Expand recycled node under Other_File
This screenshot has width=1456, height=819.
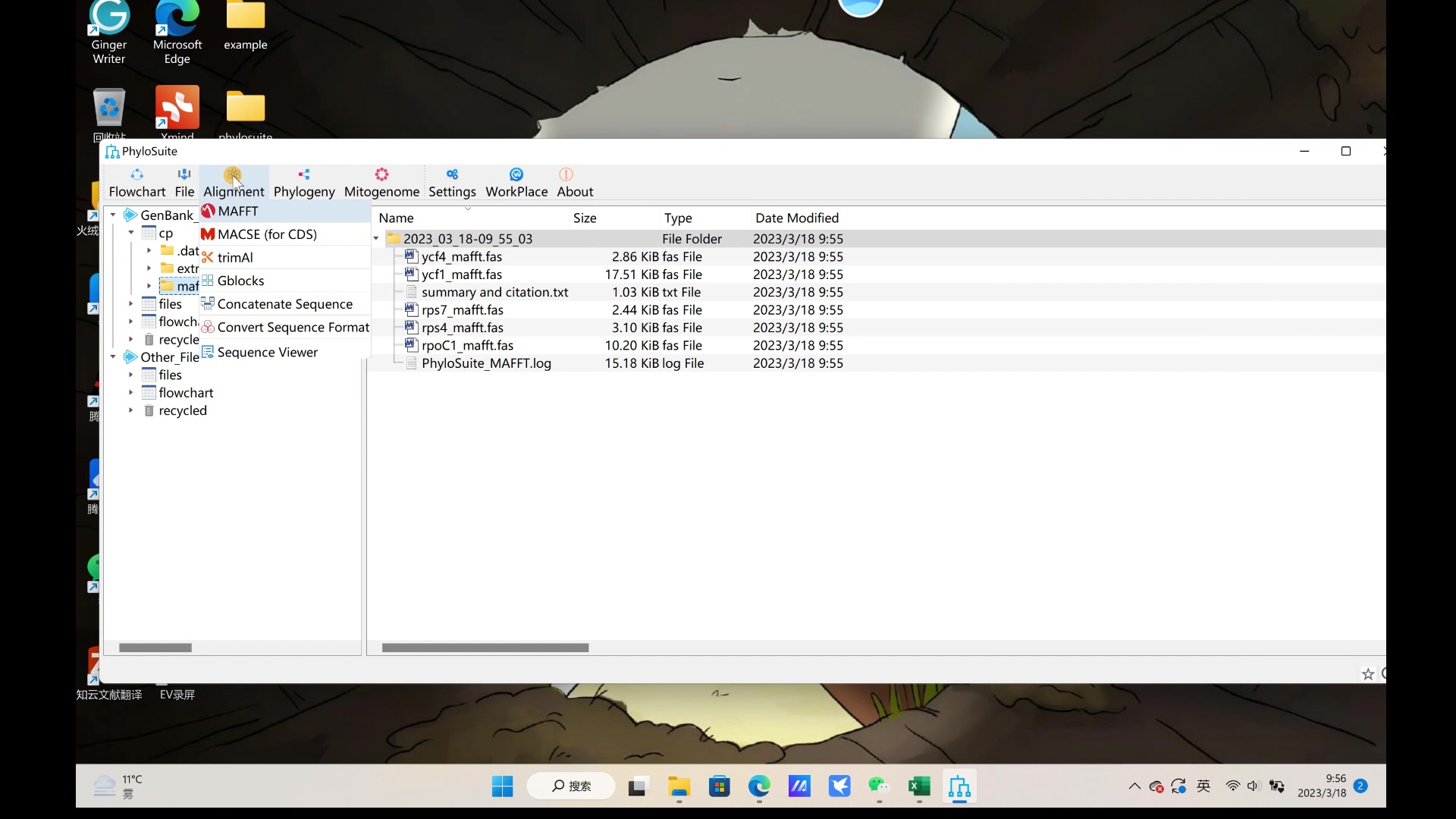pyautogui.click(x=131, y=410)
